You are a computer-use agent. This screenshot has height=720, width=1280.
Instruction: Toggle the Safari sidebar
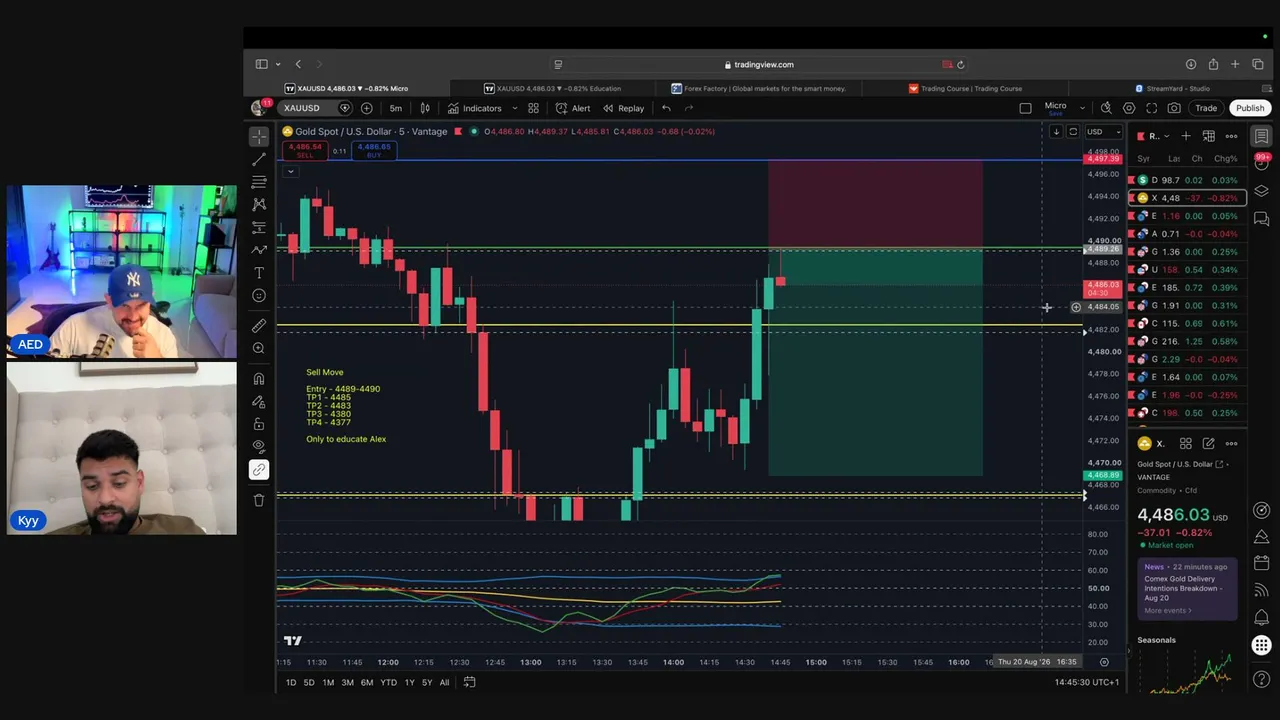(x=261, y=64)
